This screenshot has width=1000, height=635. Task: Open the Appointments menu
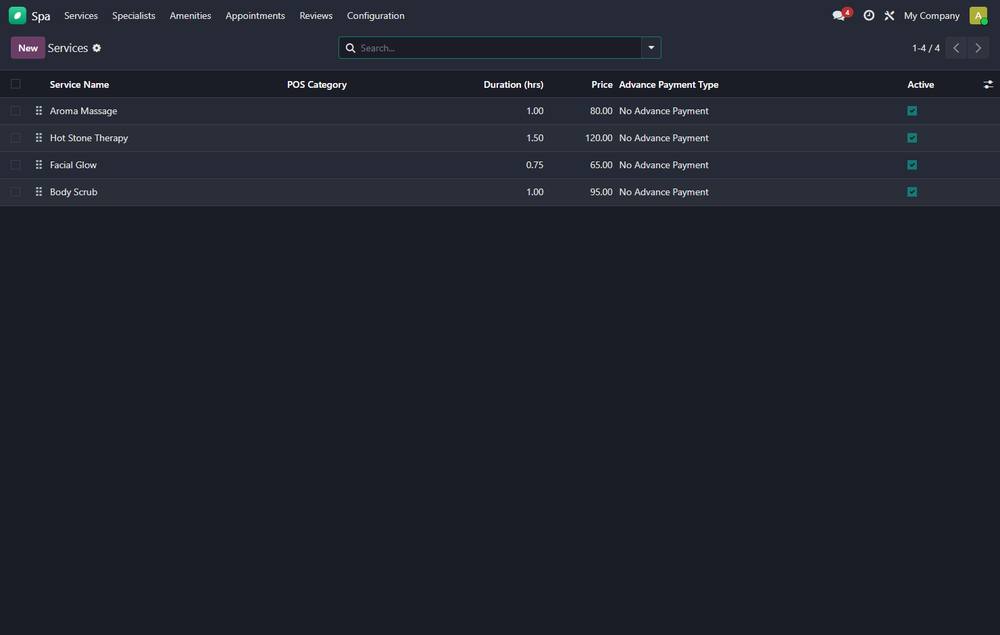pyautogui.click(x=255, y=15)
